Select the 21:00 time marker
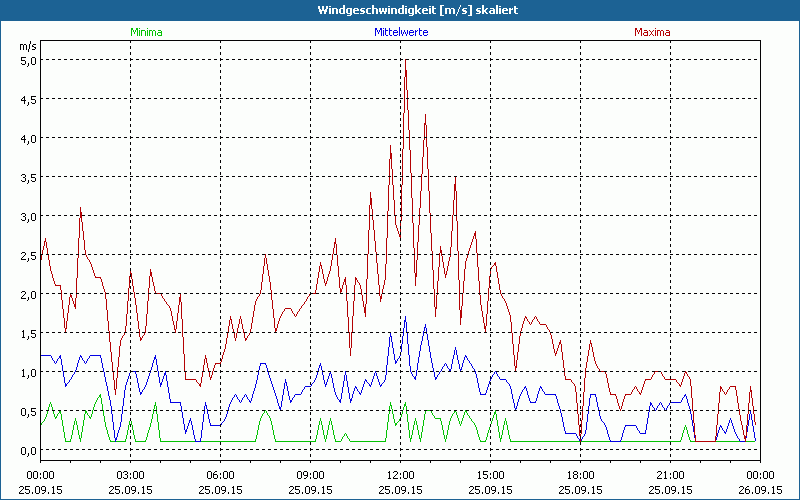This screenshot has width=800, height=500. tap(670, 475)
